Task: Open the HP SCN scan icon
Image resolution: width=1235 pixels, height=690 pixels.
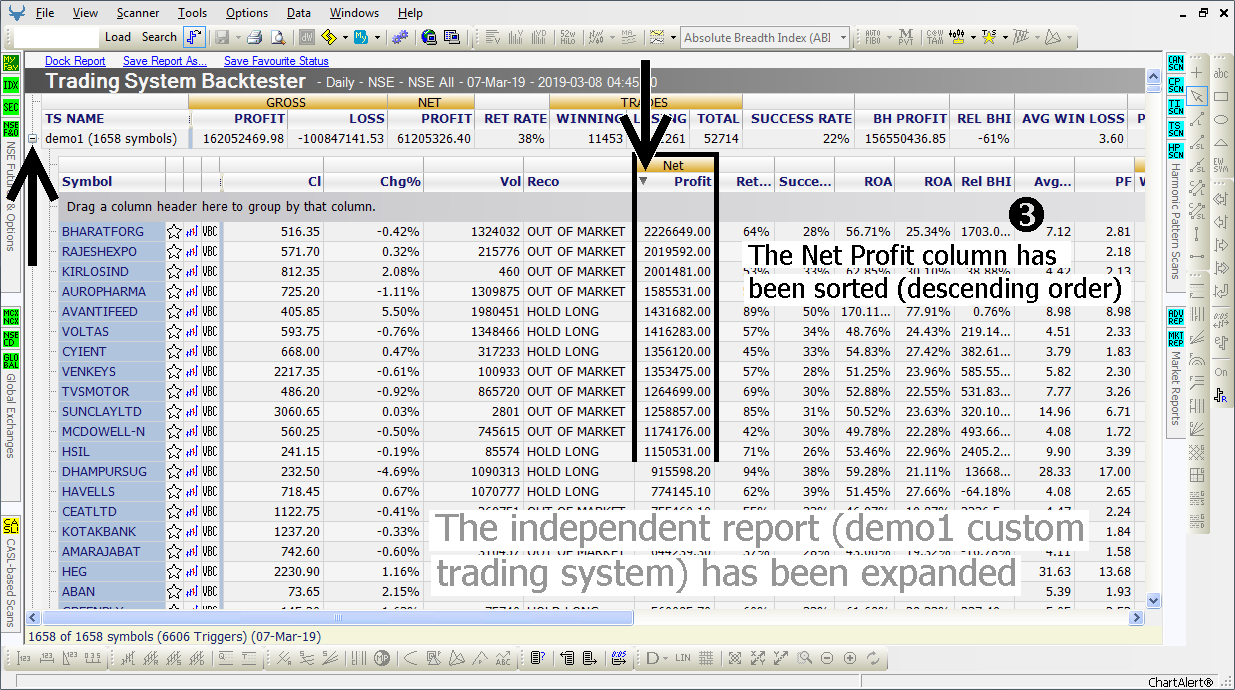Action: tap(1175, 150)
